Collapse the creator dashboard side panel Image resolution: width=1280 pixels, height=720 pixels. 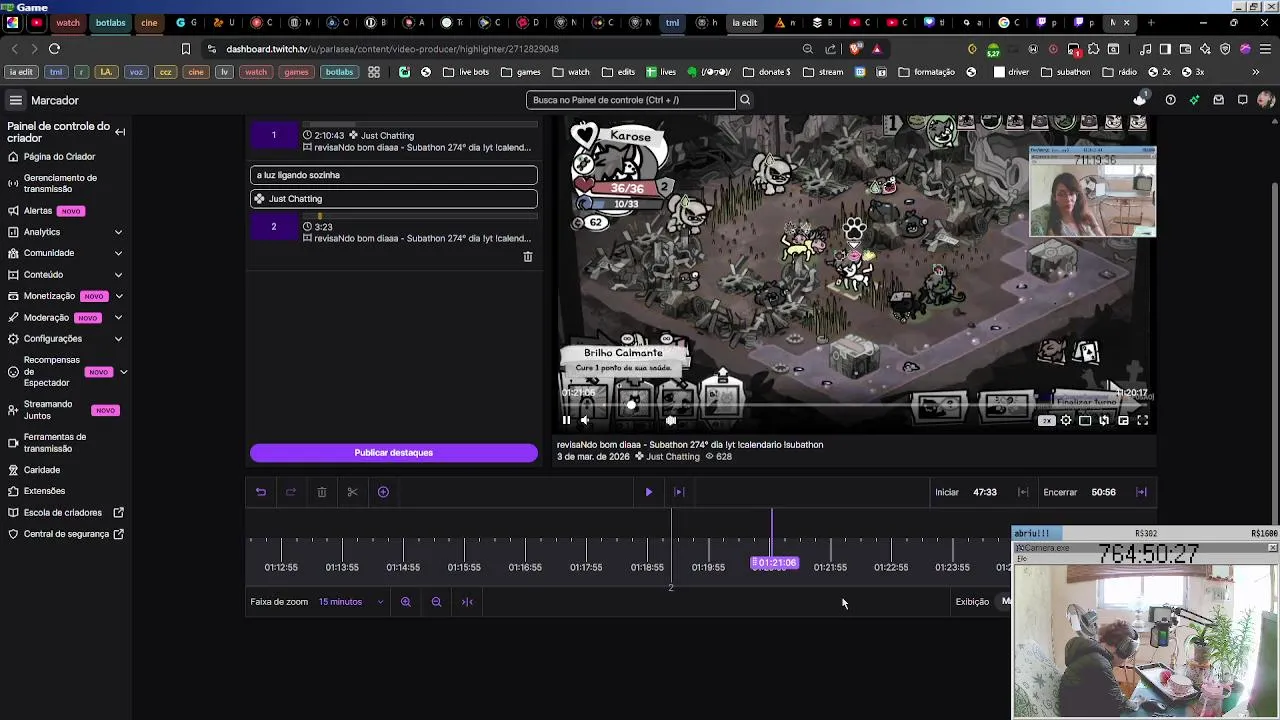[x=120, y=132]
